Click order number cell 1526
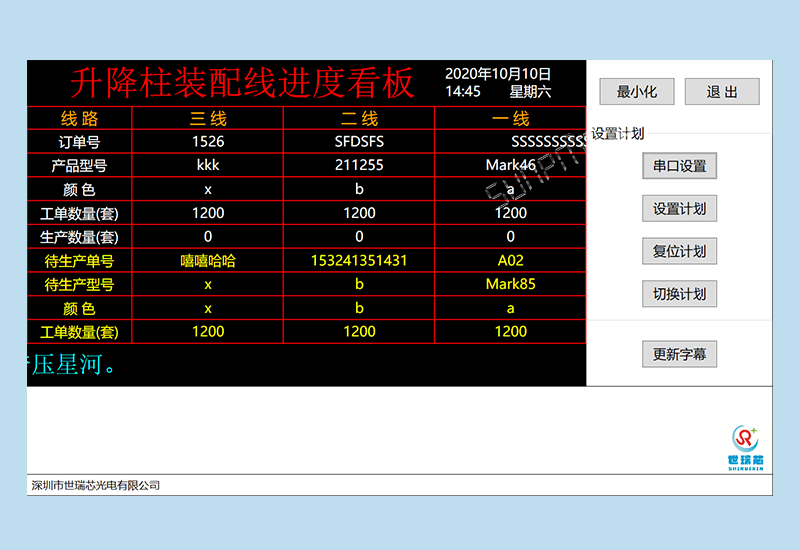Image resolution: width=800 pixels, height=550 pixels. [x=207, y=141]
